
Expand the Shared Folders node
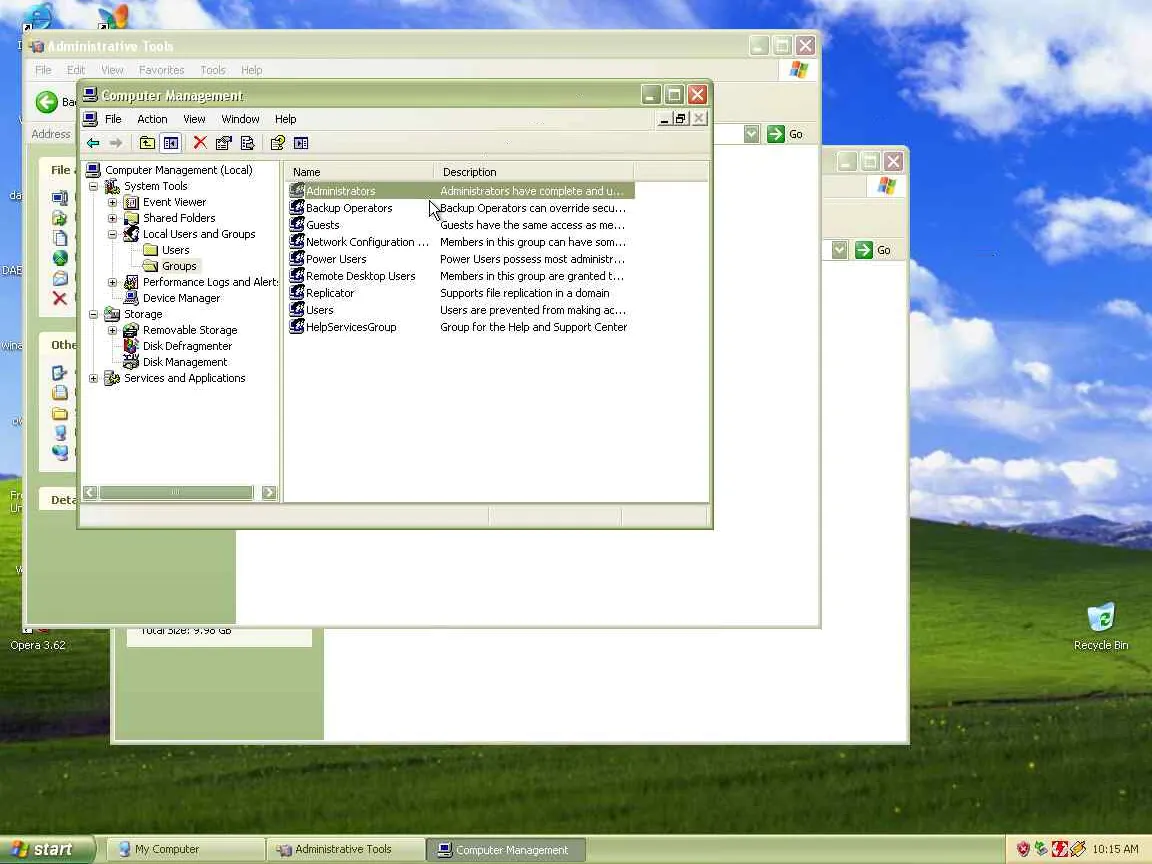click(x=112, y=218)
